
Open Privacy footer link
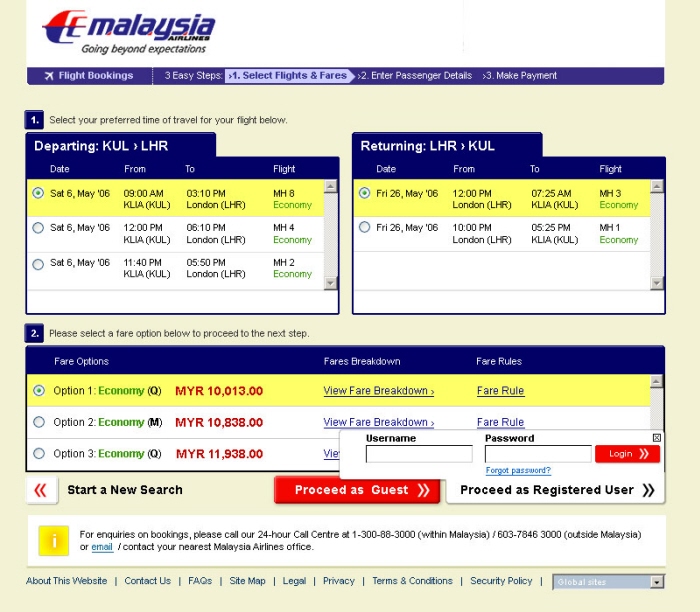click(338, 581)
